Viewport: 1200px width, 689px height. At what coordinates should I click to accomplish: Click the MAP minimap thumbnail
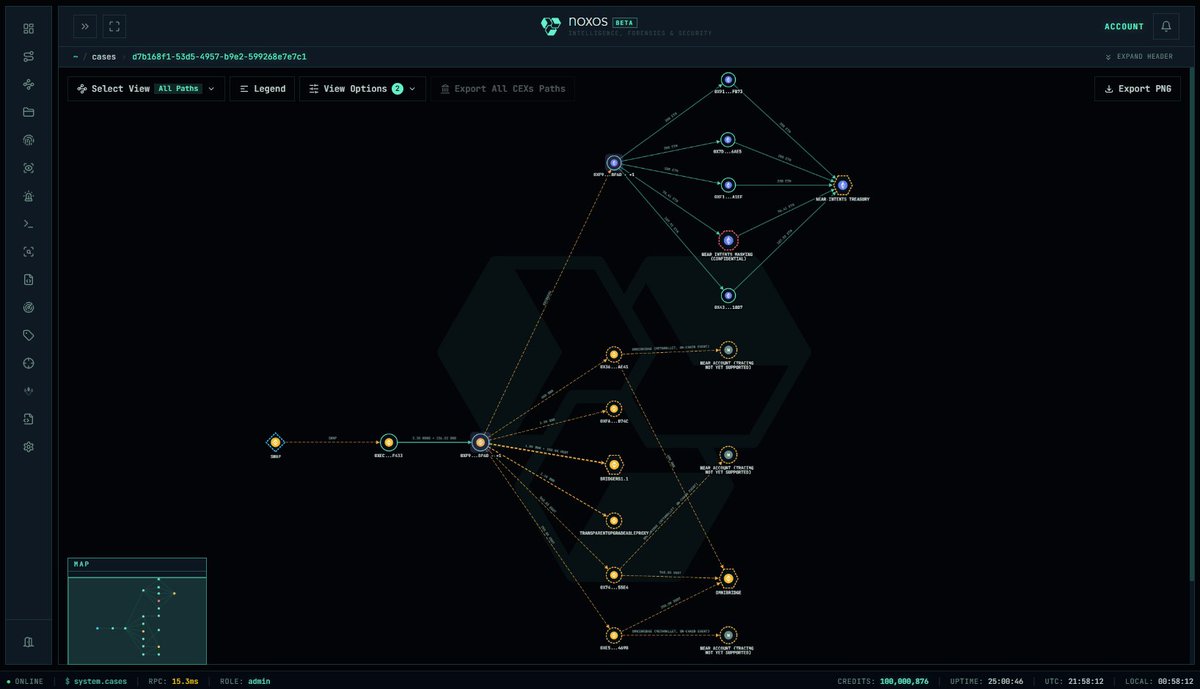tap(137, 611)
